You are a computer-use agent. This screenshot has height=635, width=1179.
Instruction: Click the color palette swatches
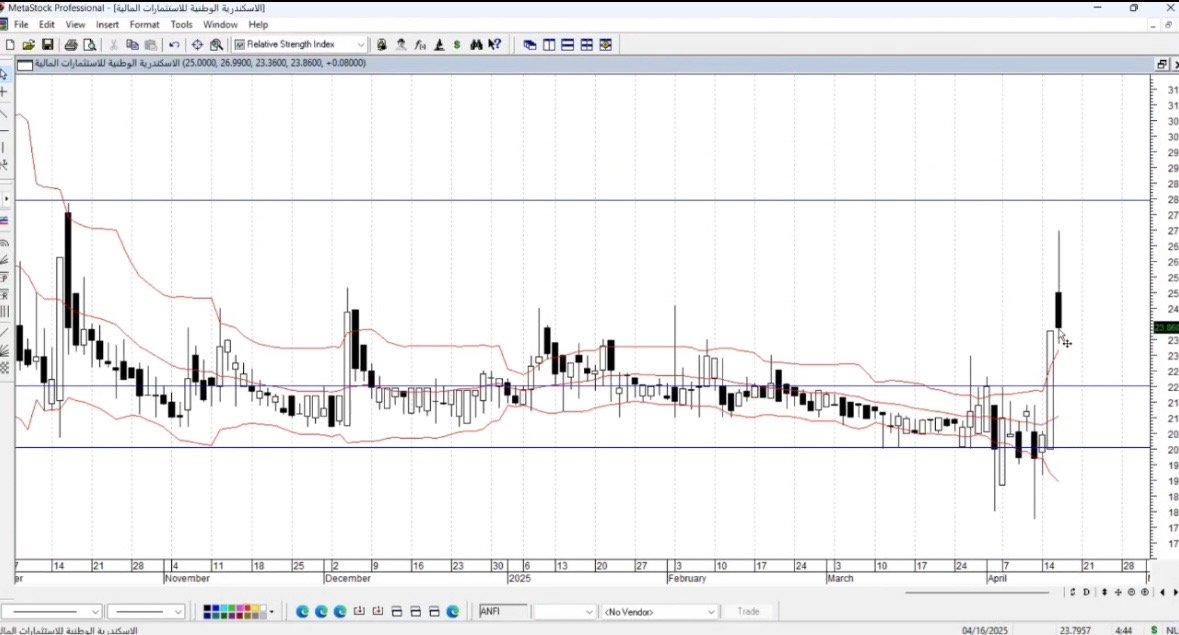(x=234, y=611)
